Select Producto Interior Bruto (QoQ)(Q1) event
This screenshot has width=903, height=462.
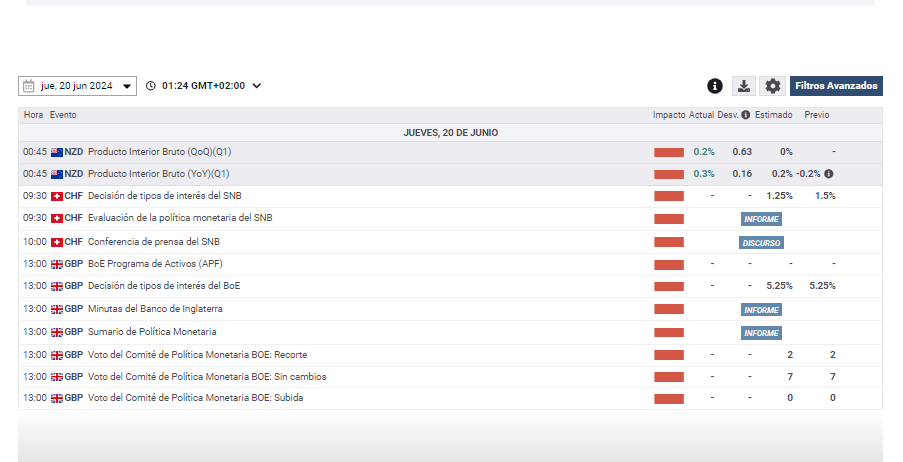[159, 152]
